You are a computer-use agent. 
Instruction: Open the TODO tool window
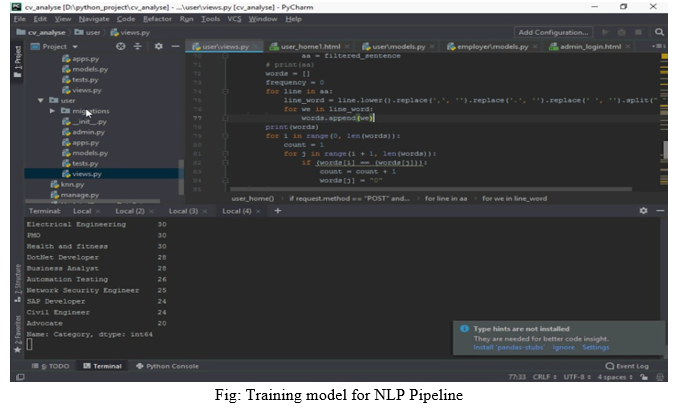tap(50, 366)
